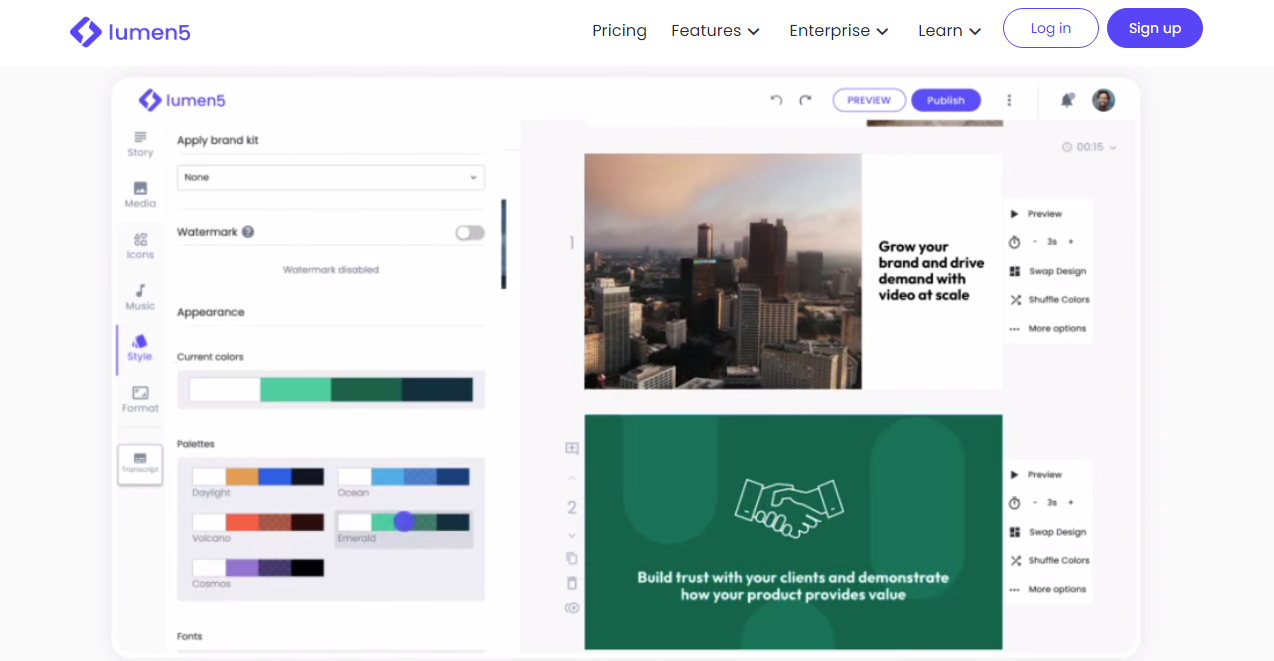The width and height of the screenshot is (1274, 661).
Task: Open the Transcript panel button
Action: (x=140, y=465)
